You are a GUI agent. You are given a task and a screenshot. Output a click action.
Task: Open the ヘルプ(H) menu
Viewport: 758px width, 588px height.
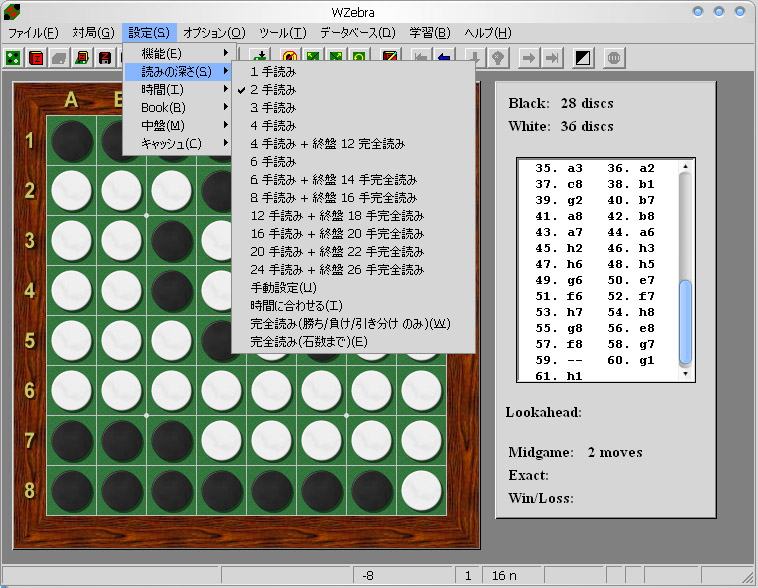click(x=488, y=33)
